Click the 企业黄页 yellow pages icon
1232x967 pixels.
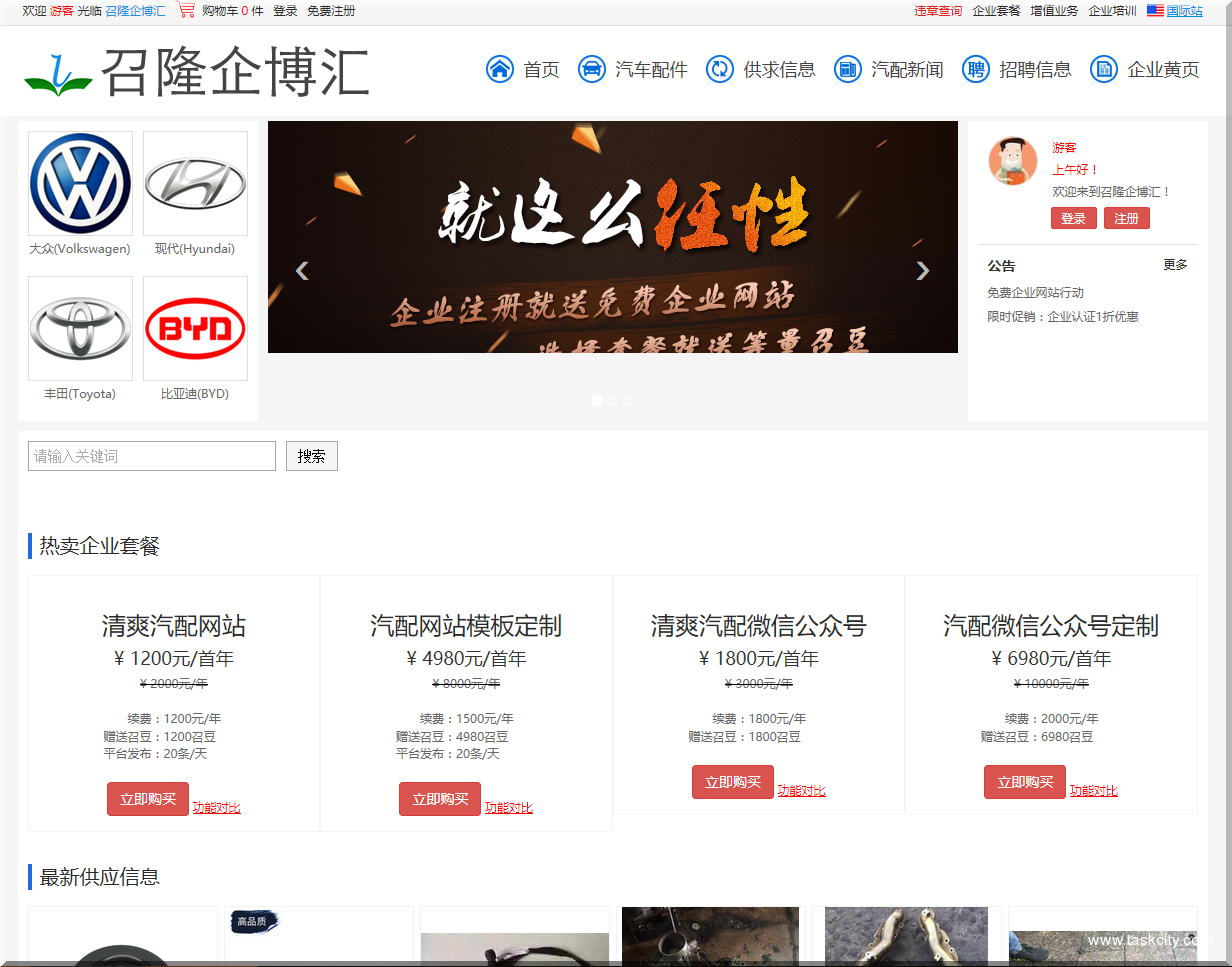1102,70
